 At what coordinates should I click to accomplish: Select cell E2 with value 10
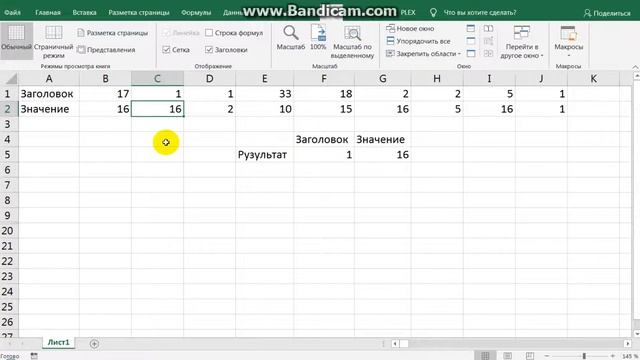pos(264,109)
